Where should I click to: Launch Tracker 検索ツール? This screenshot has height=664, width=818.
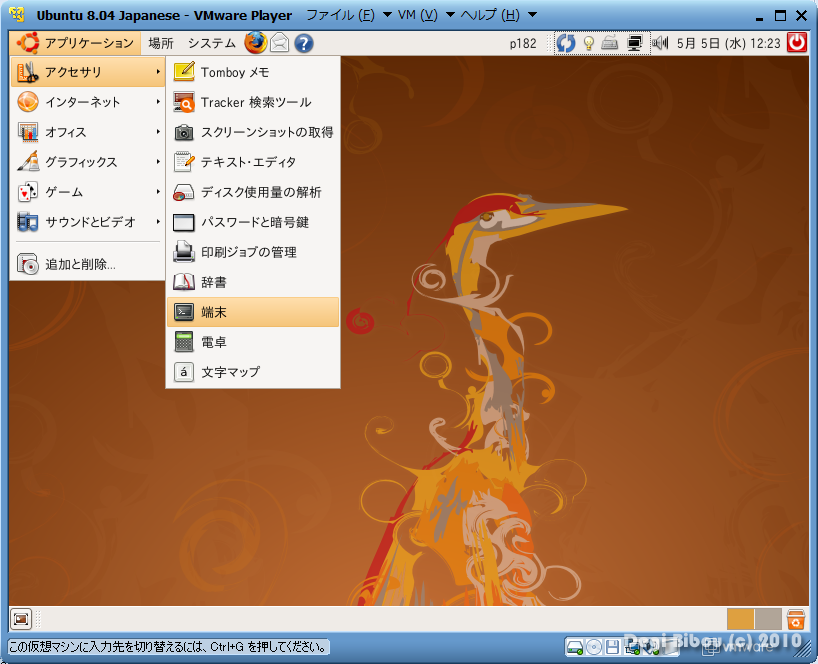tap(253, 102)
